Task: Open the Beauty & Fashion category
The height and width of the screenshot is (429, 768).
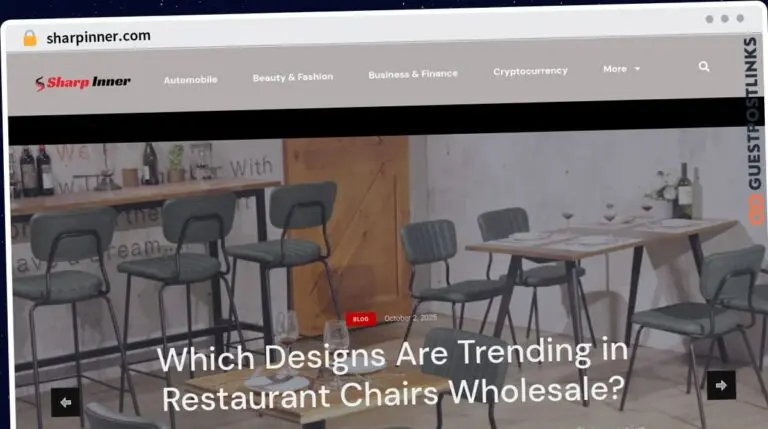Action: coord(293,77)
